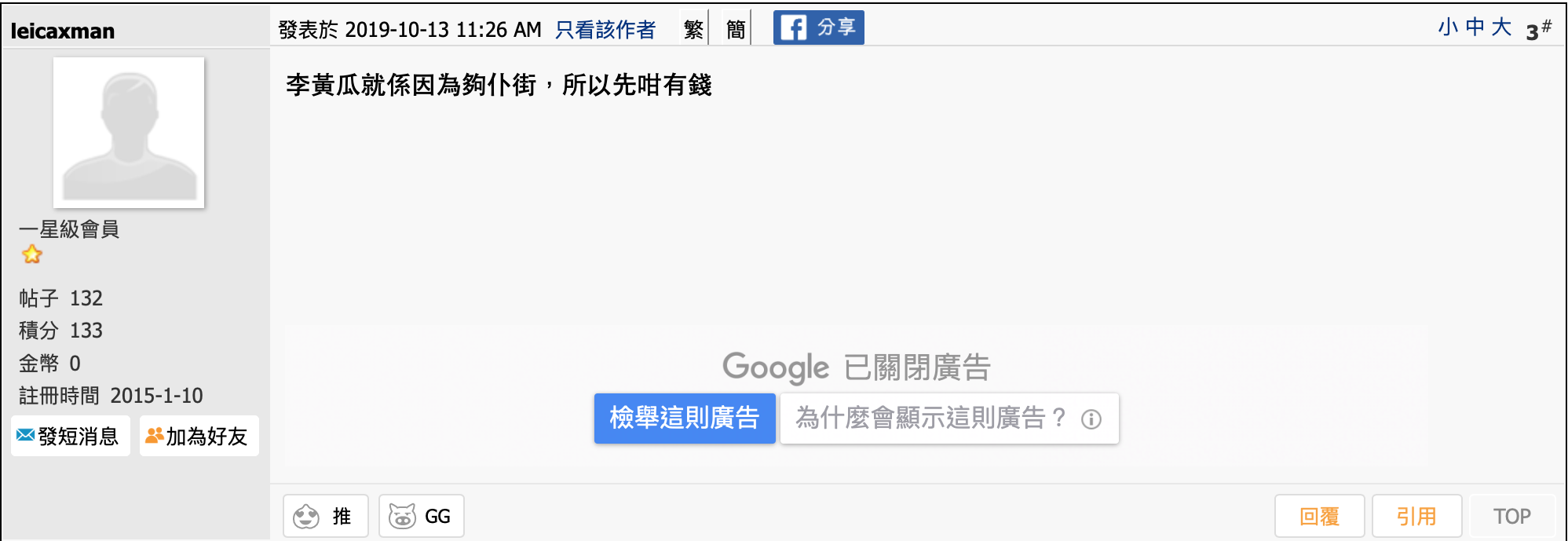Click the info icon beside 為什麼會顯示這則廣告
The width and height of the screenshot is (1568, 541).
click(1091, 419)
